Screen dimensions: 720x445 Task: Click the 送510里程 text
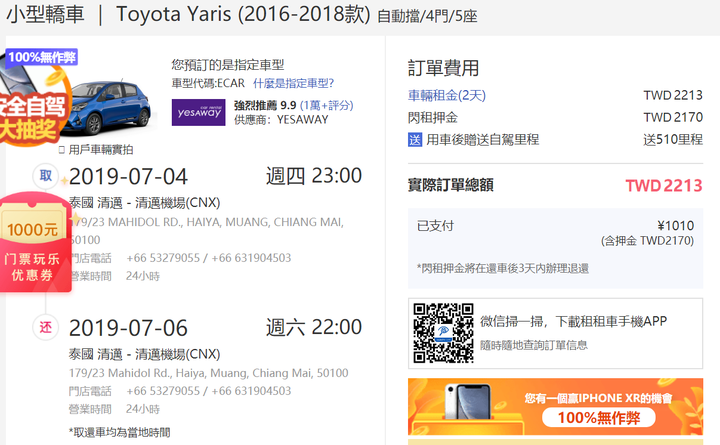tap(673, 140)
